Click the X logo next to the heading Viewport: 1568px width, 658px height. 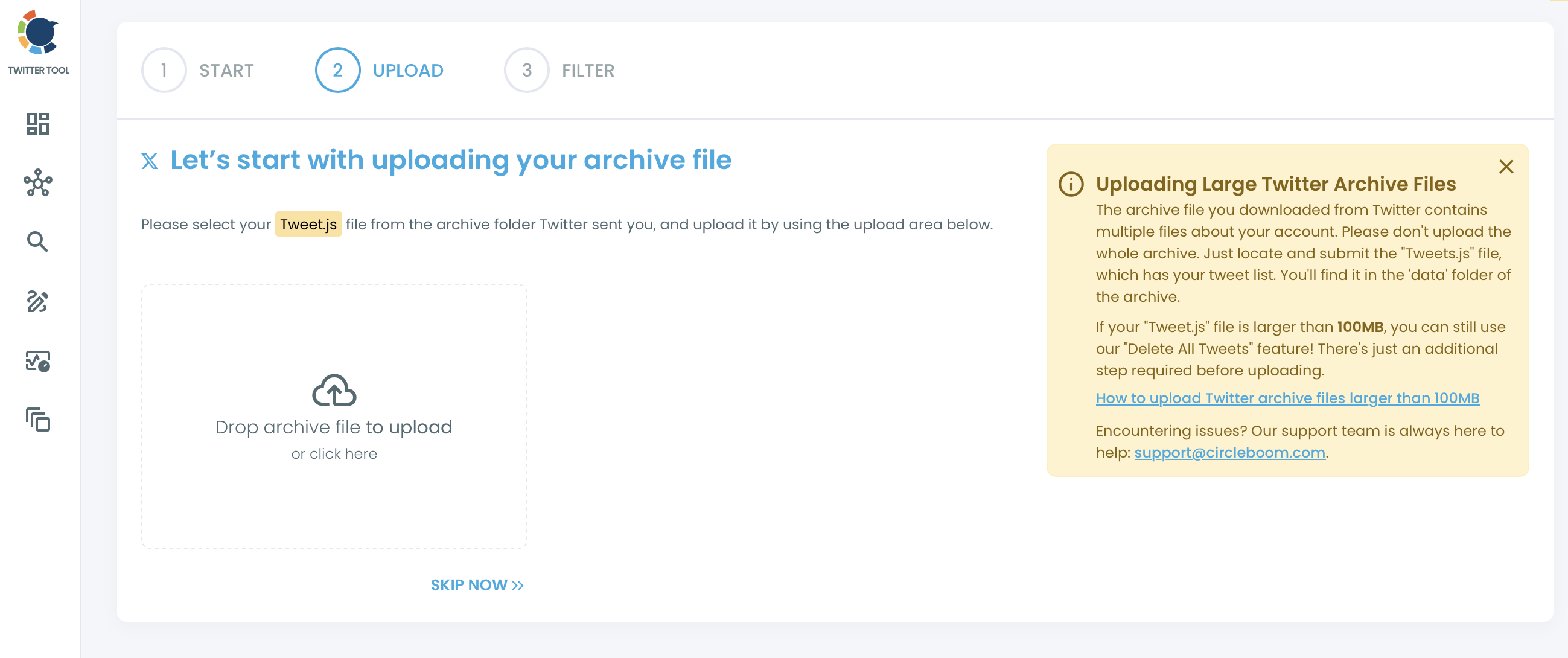coord(150,161)
